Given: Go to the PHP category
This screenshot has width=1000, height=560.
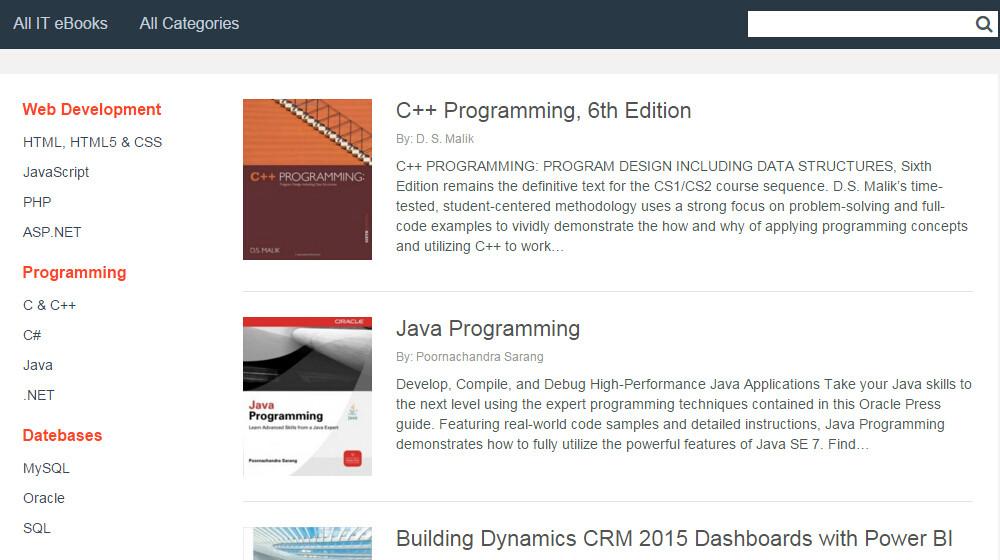Looking at the screenshot, I should (x=37, y=202).
